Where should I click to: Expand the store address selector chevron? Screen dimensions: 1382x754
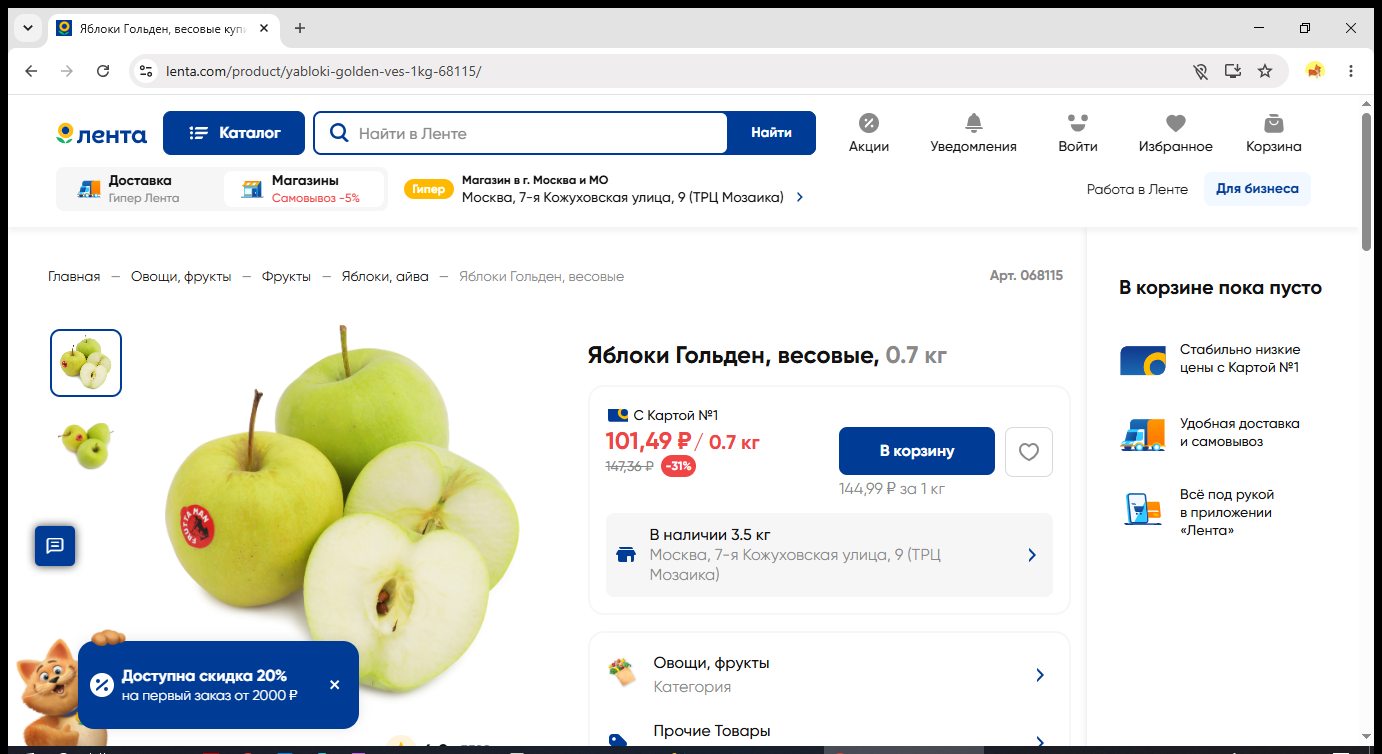click(800, 198)
